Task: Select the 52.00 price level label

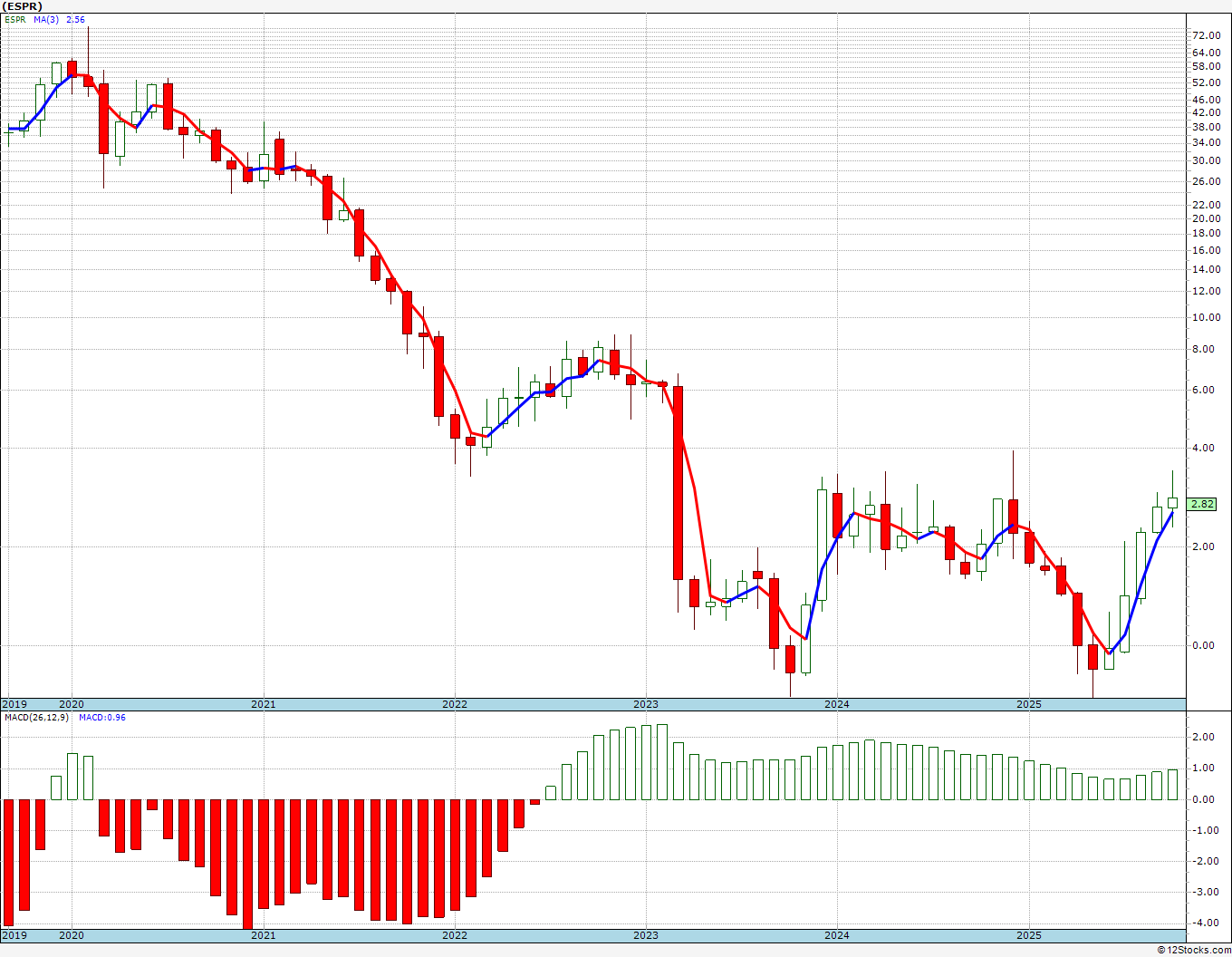Action: [x=1206, y=82]
